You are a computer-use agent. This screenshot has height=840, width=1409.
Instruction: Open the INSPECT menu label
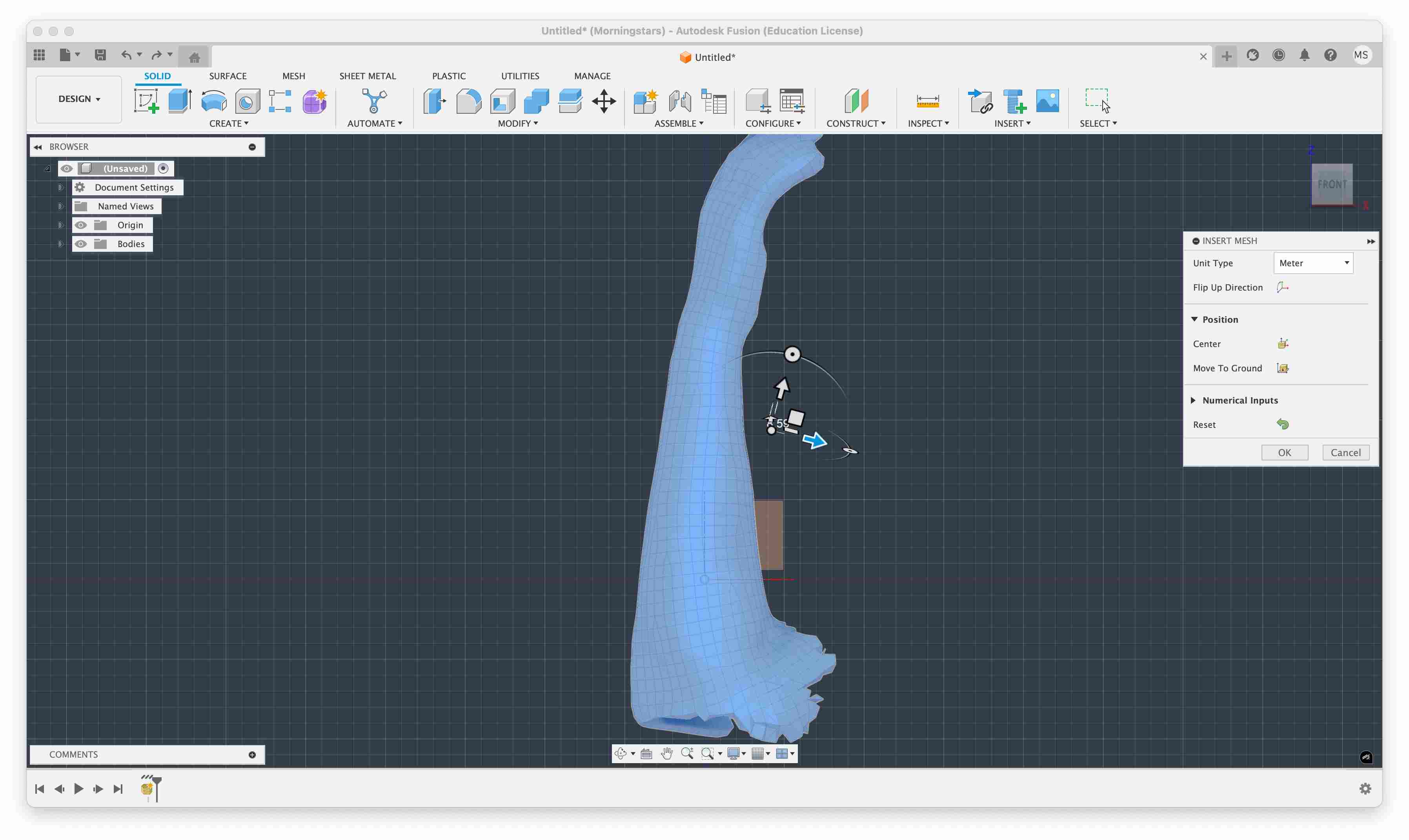point(928,124)
